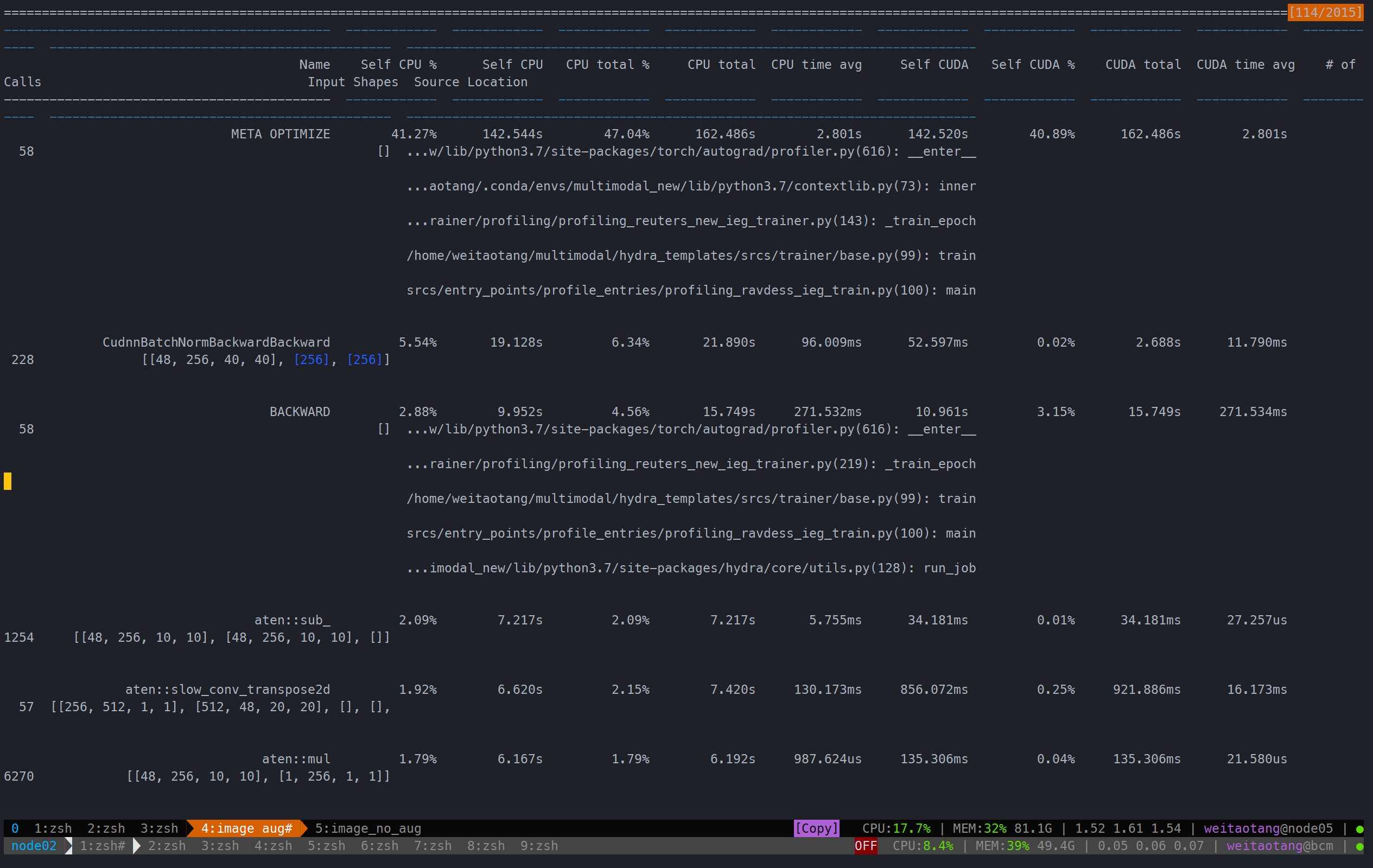Click the weitaotang@node05 host label

1269,828
